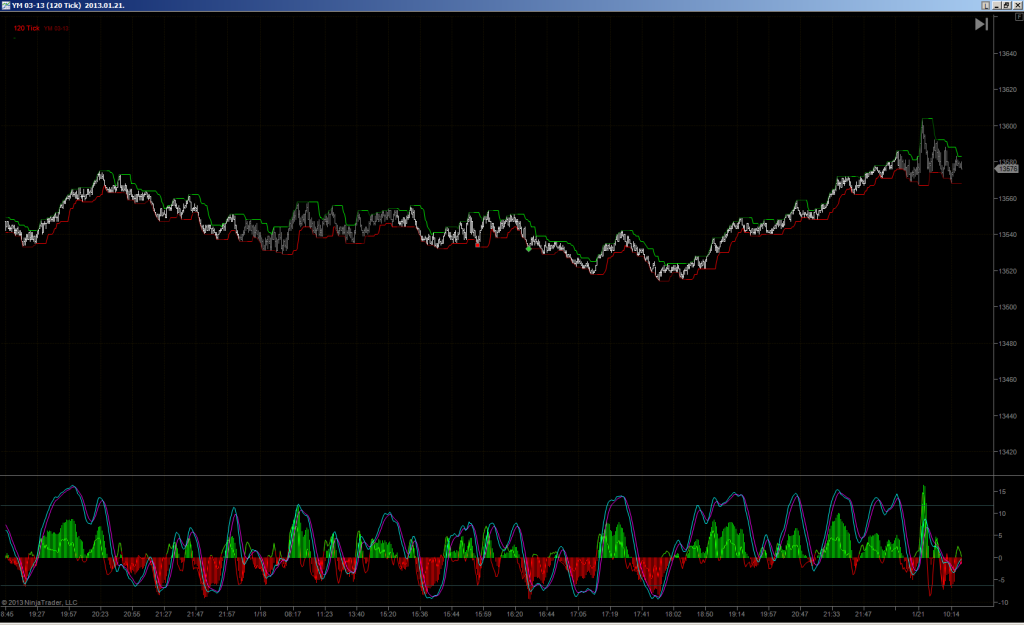Image resolution: width=1024 pixels, height=625 pixels.
Task: Restore down the chart window
Action: click(1007, 5)
